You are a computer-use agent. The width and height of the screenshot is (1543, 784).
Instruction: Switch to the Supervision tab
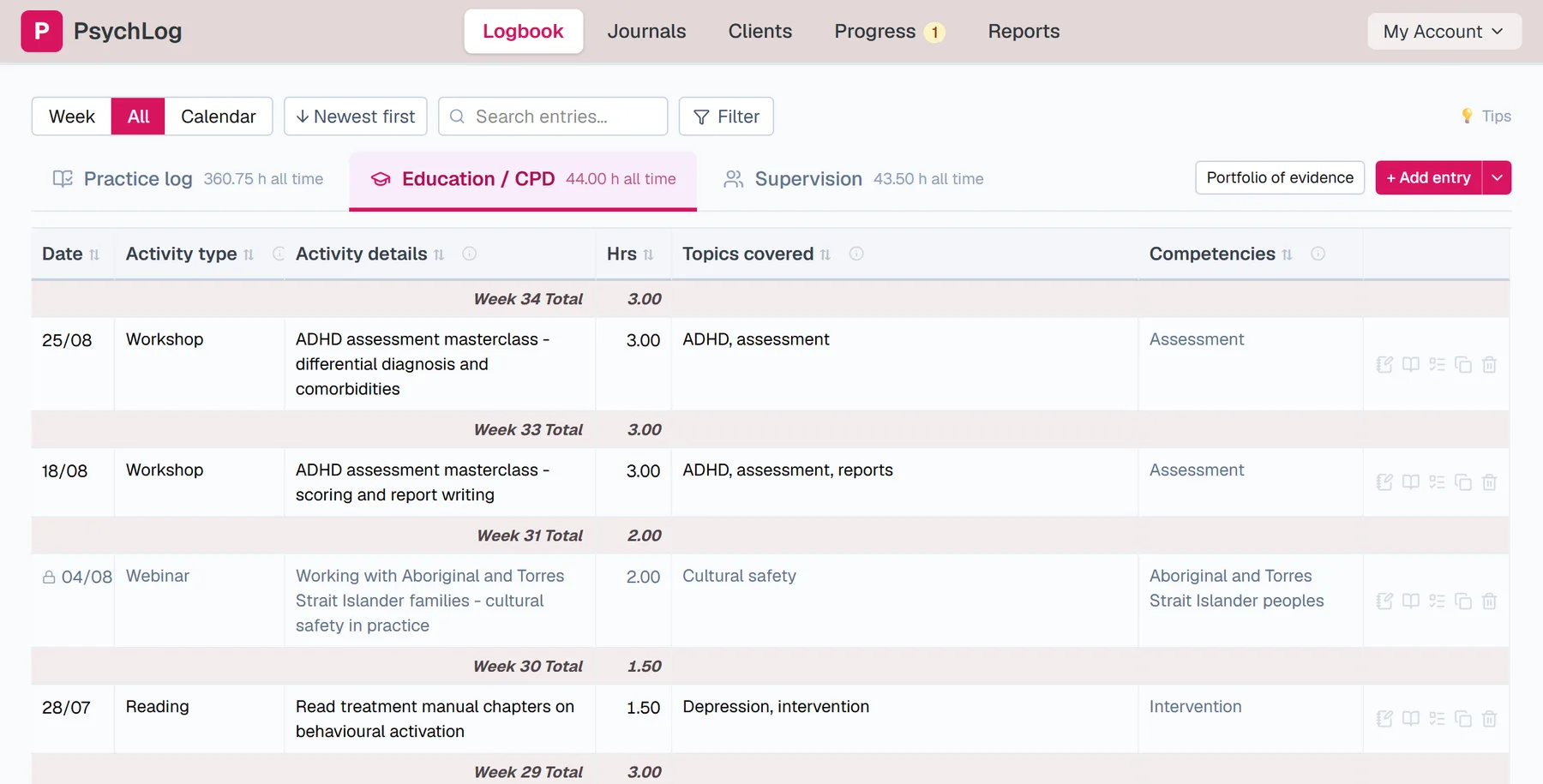pyautogui.click(x=854, y=179)
